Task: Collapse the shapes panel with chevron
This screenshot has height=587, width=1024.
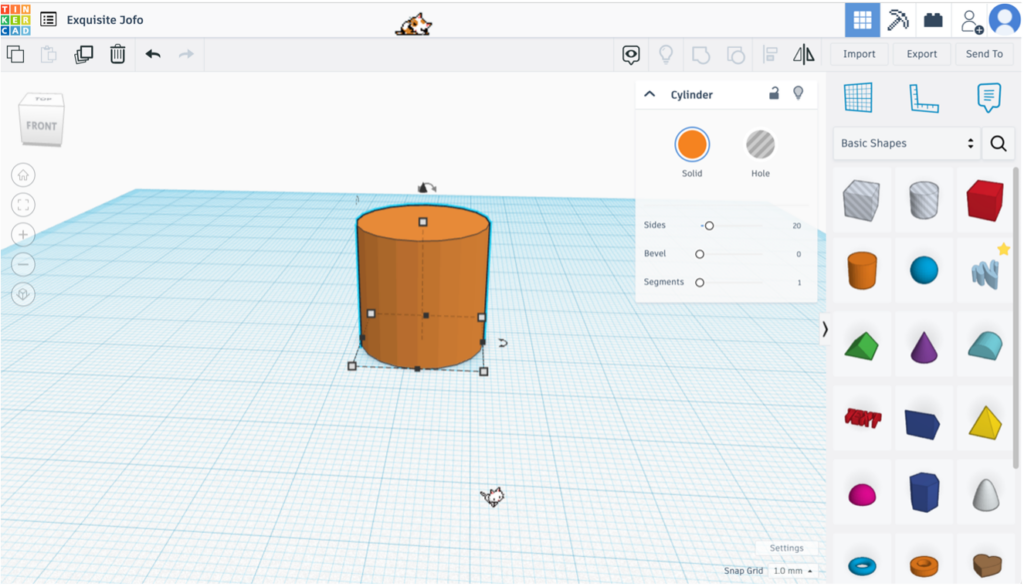Action: (825, 329)
